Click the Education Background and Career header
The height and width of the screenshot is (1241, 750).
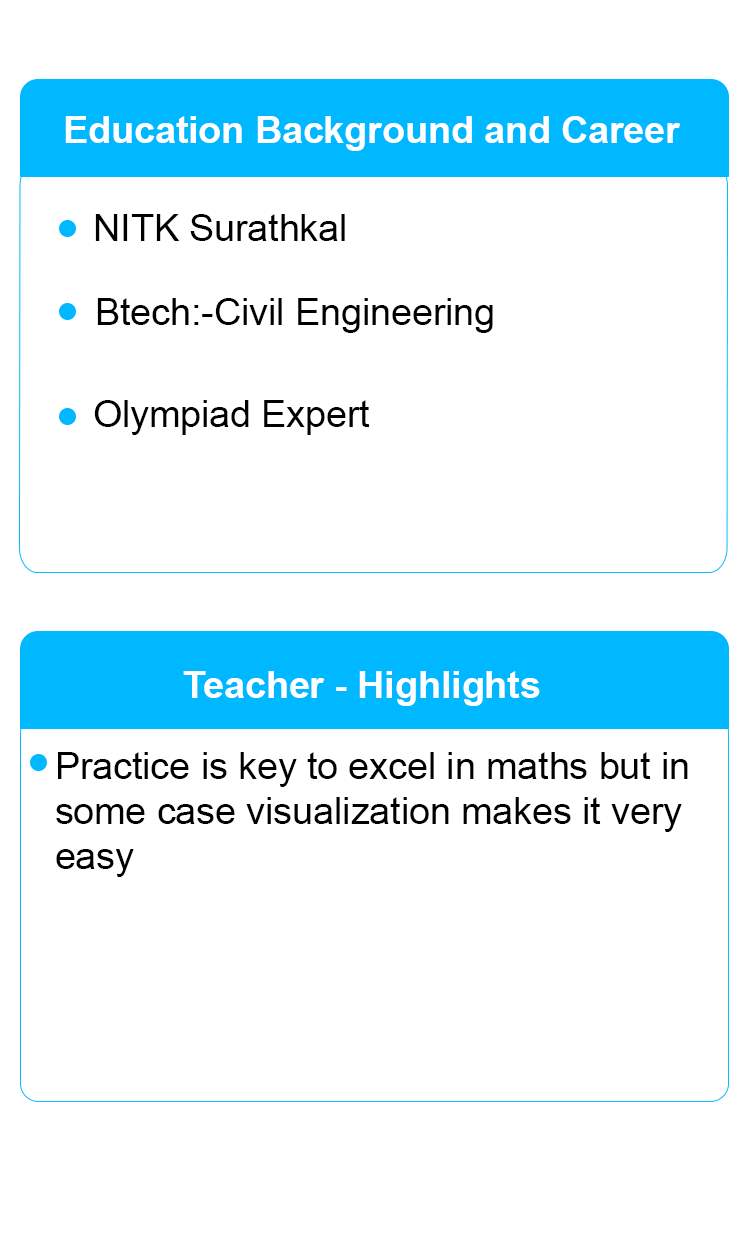372,131
